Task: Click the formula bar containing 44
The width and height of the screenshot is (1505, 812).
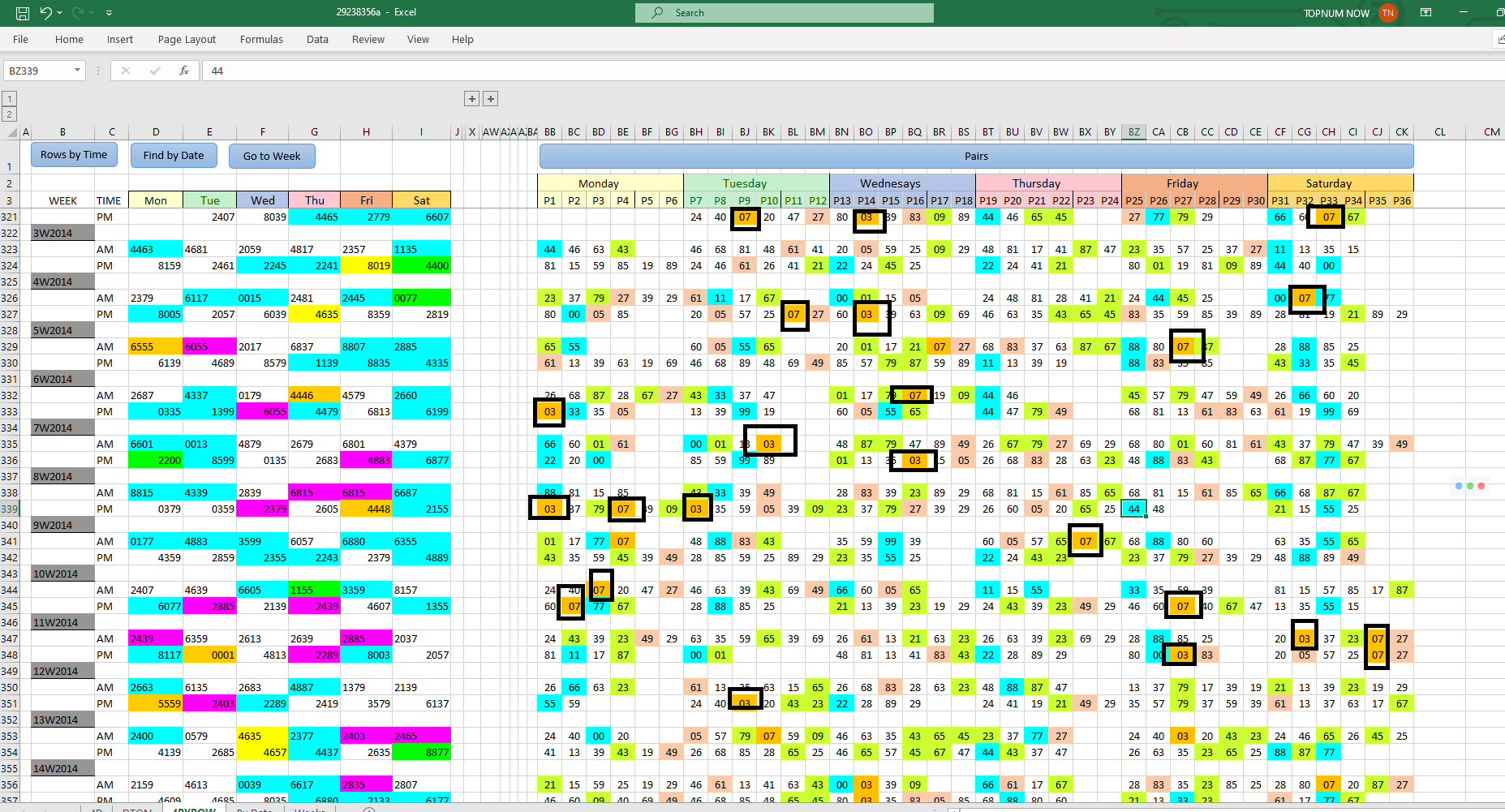Action: point(852,71)
